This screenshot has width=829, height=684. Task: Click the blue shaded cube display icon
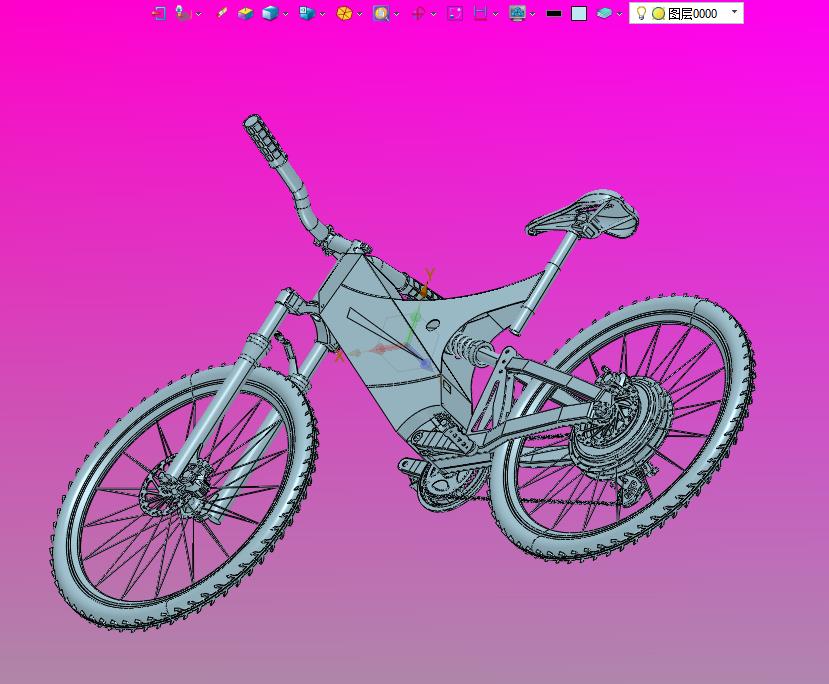[270, 13]
